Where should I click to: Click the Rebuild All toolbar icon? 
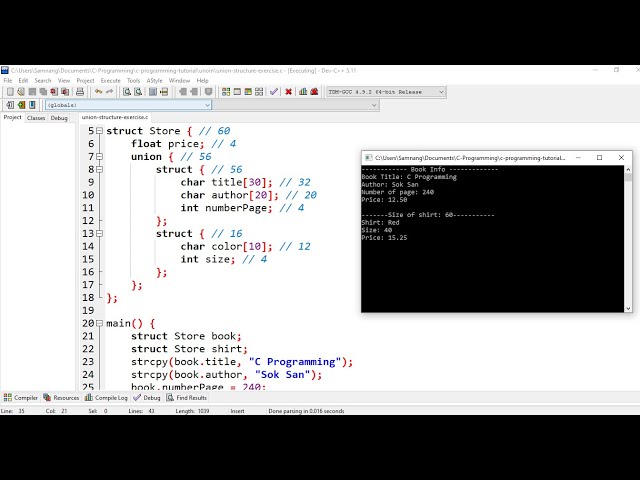(x=259, y=92)
